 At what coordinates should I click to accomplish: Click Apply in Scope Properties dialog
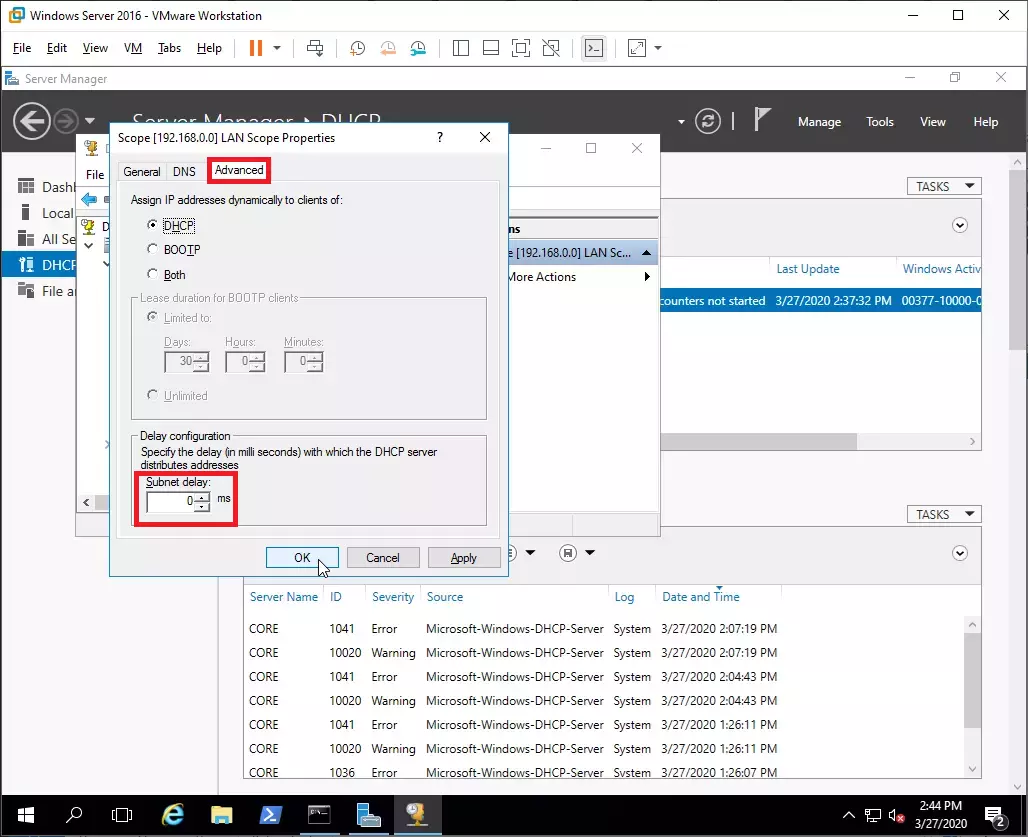pyautogui.click(x=464, y=558)
